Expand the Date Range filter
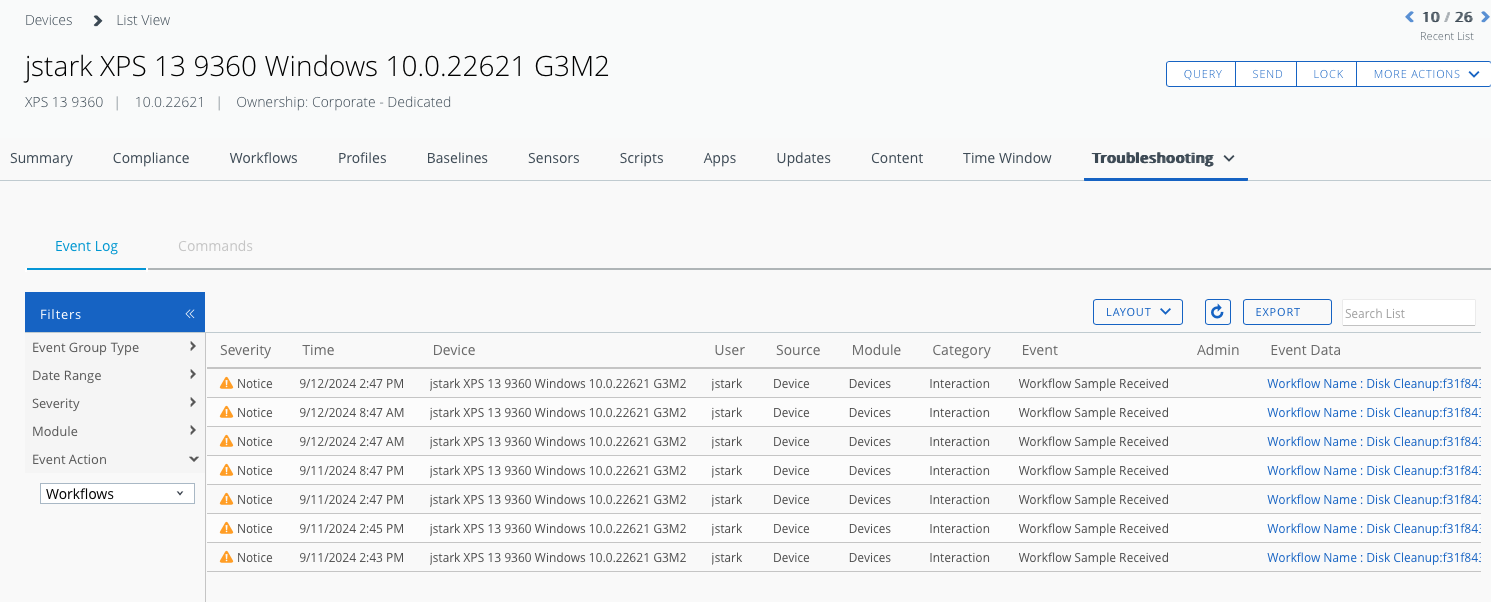The height and width of the screenshot is (602, 1491). (115, 375)
